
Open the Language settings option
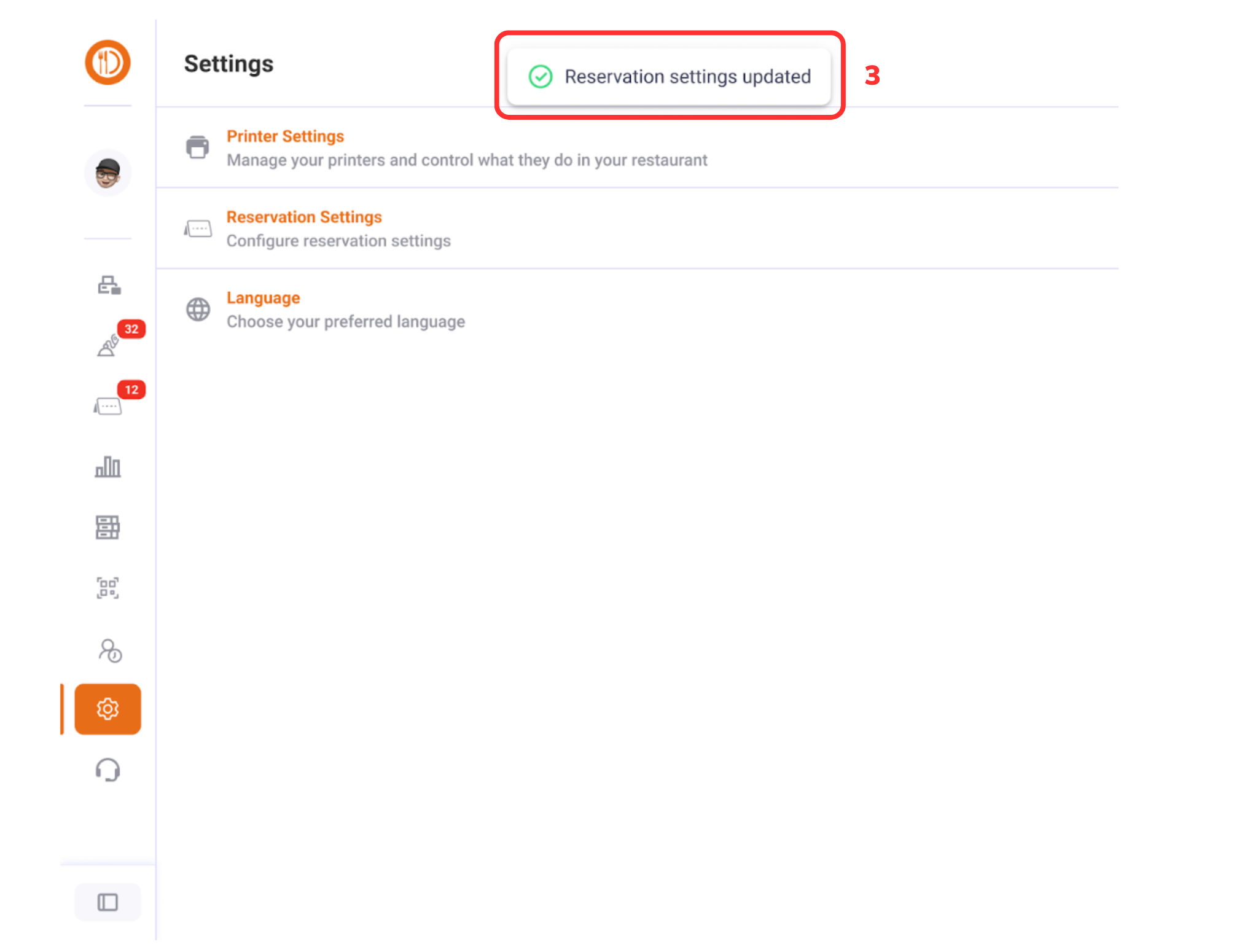263,298
